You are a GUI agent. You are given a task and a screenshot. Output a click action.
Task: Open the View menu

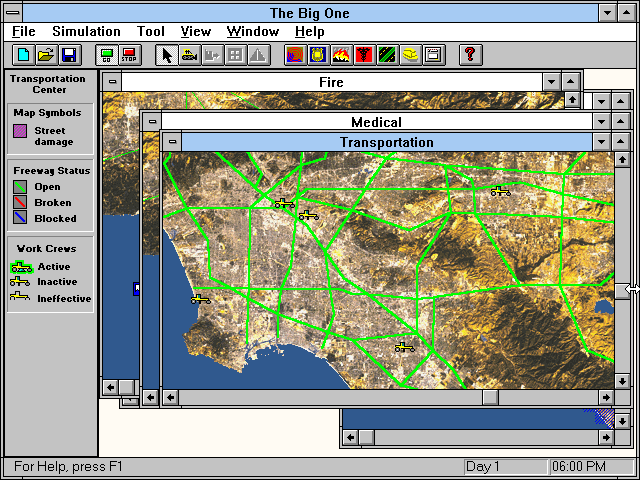(x=196, y=31)
